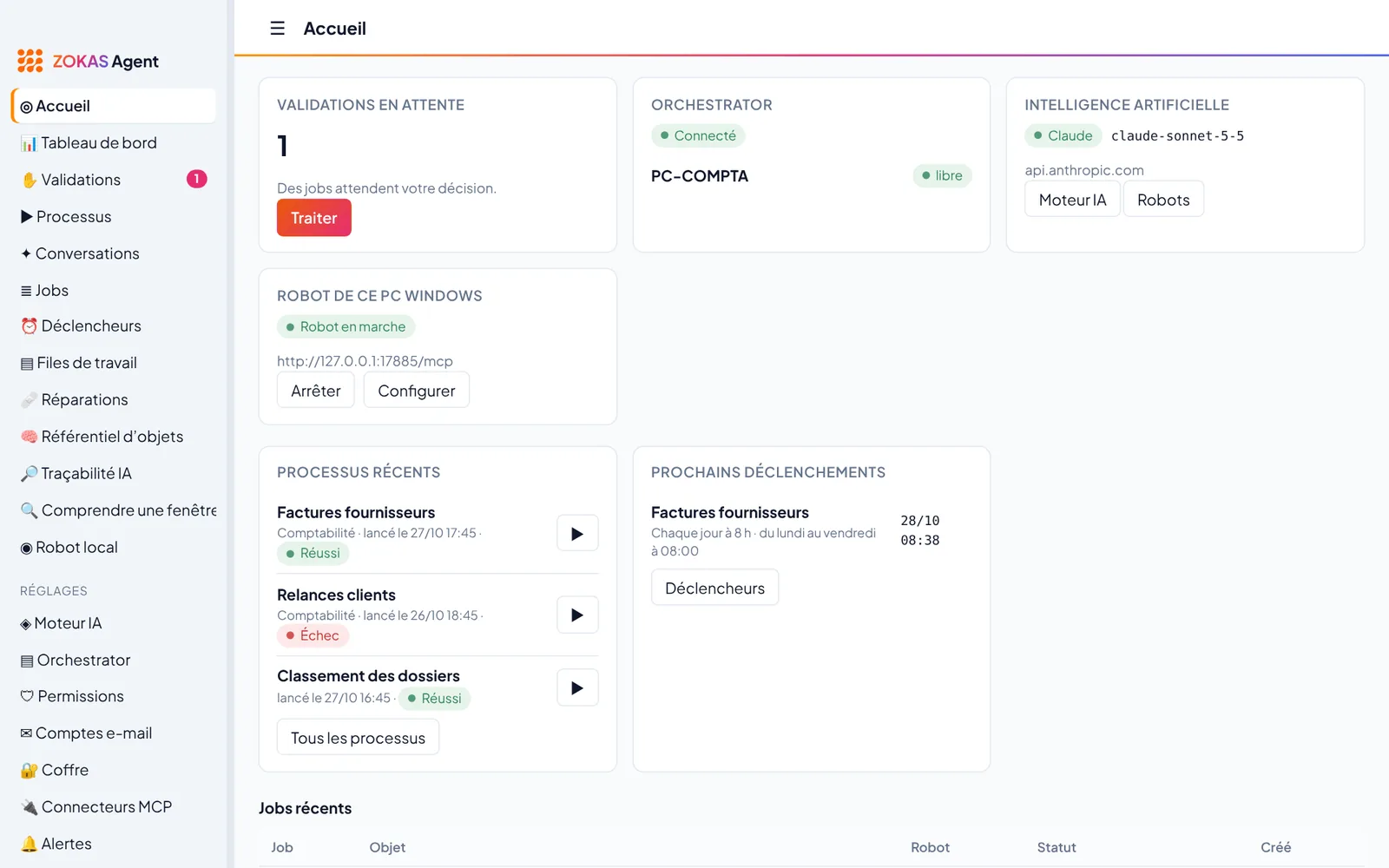This screenshot has width=1389, height=868.
Task: Open Conversations in sidebar
Action: [x=114, y=253]
